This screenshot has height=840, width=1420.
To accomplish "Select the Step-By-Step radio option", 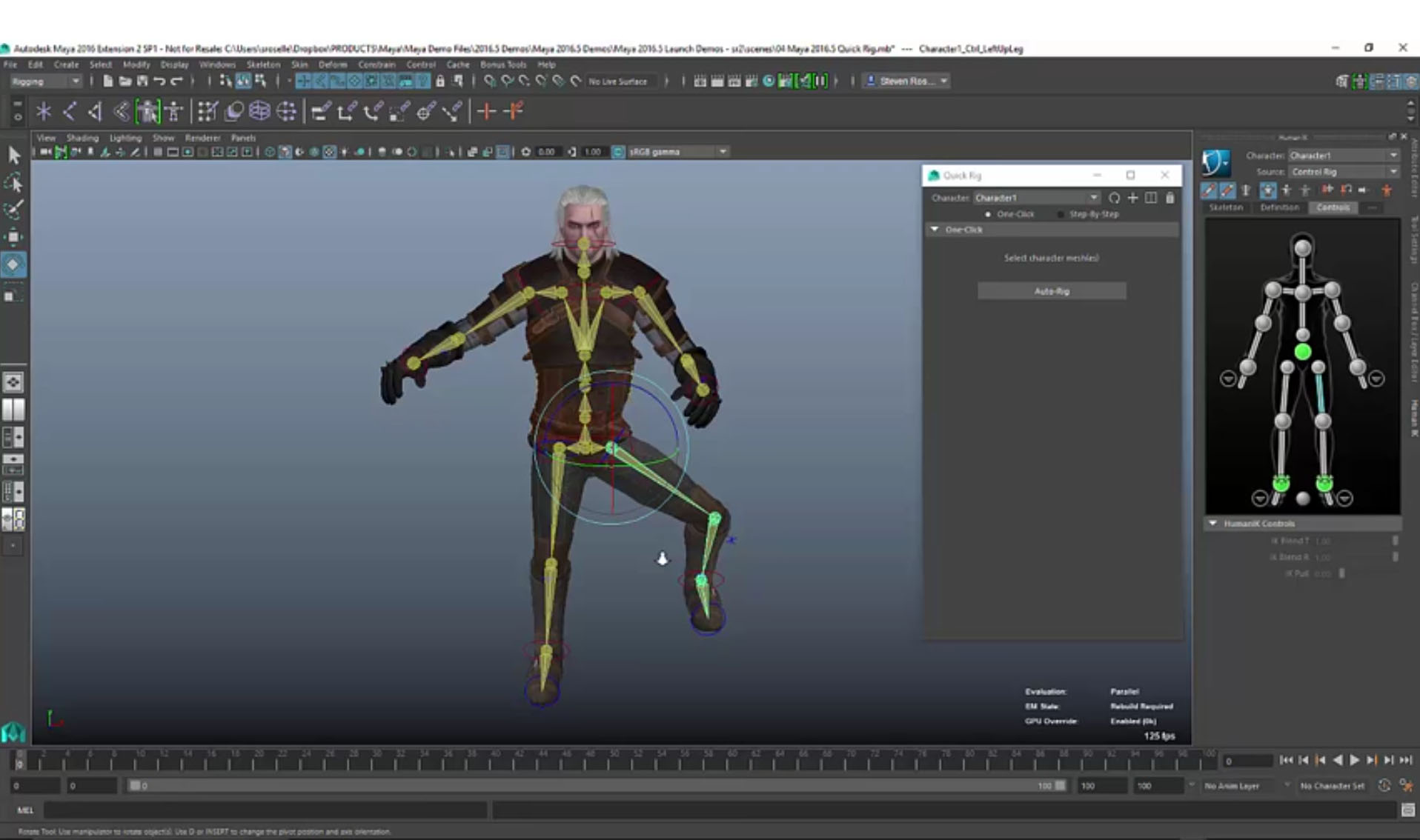I will pos(1061,214).
